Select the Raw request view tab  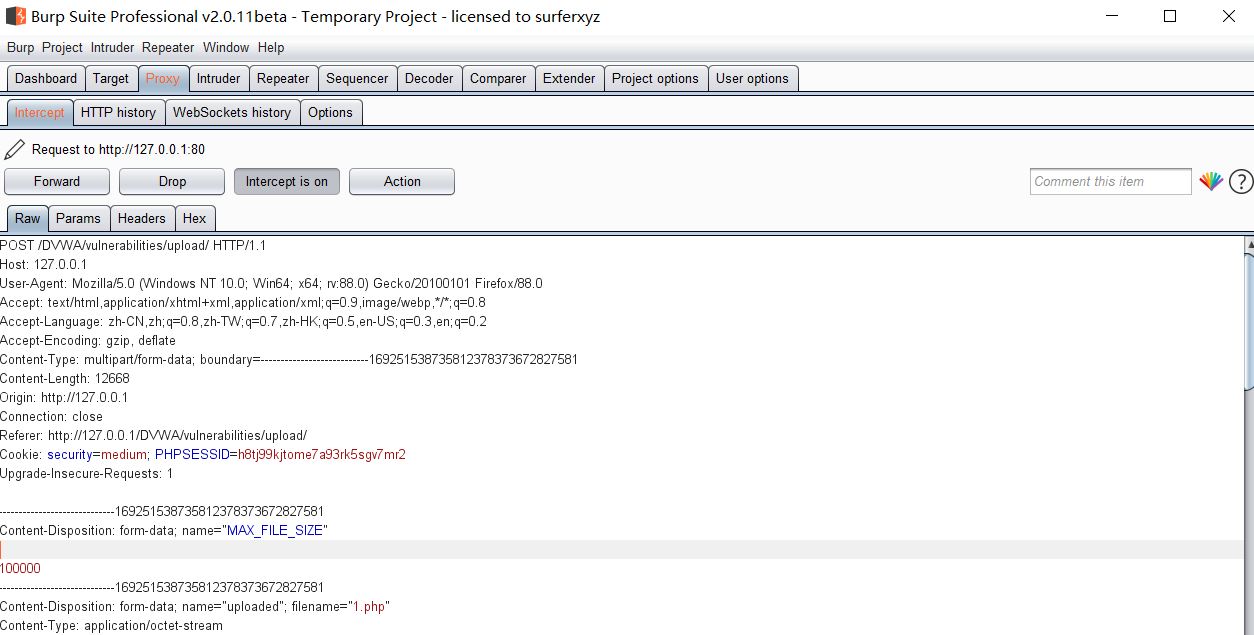28,218
